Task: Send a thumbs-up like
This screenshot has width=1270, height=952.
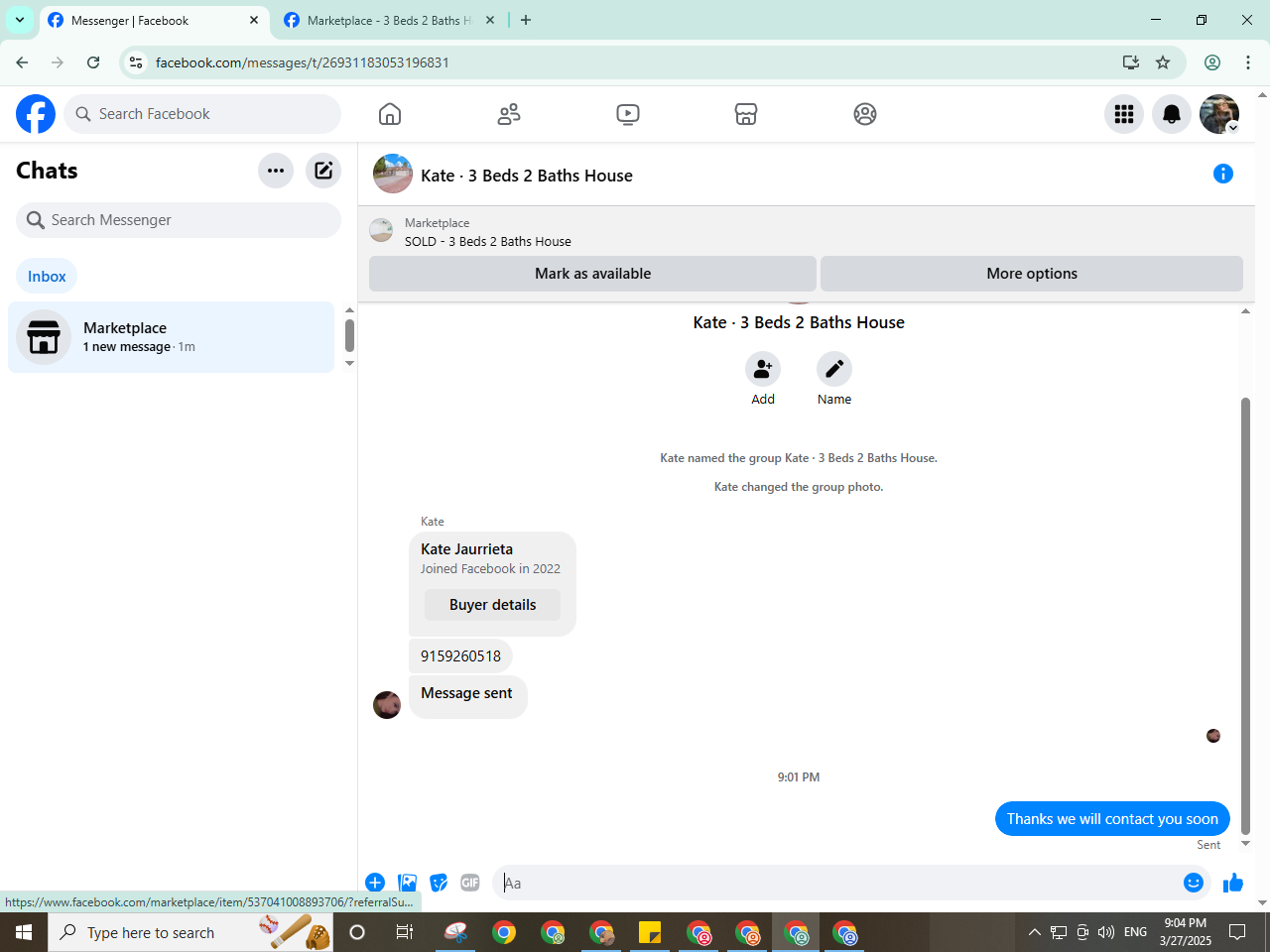Action: (1233, 883)
